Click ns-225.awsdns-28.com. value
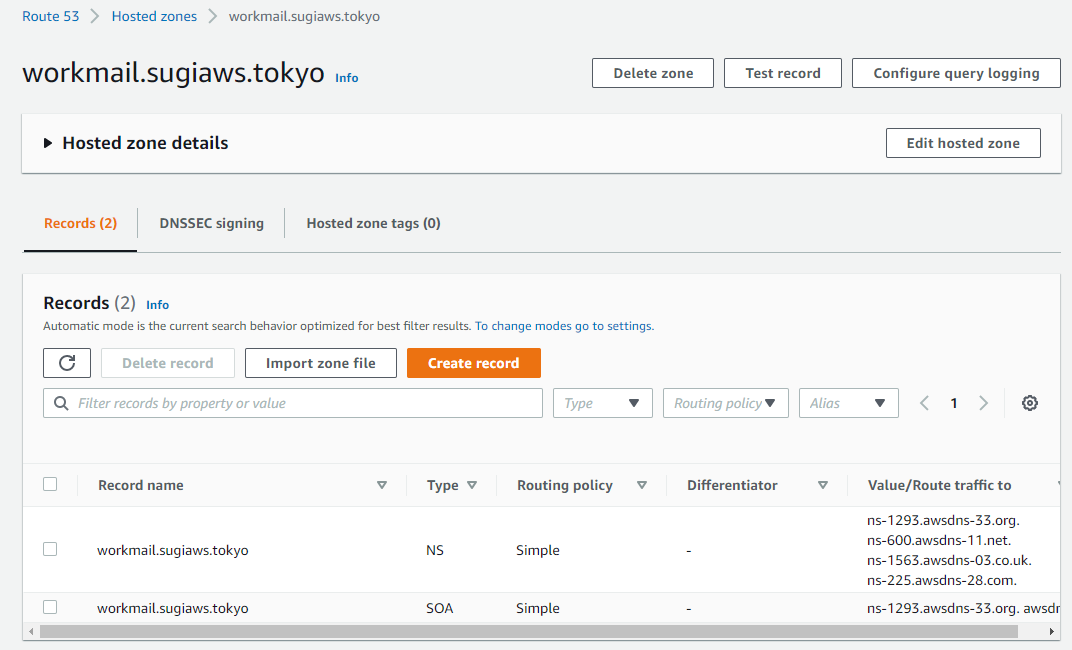The width and height of the screenshot is (1072, 650). point(942,580)
